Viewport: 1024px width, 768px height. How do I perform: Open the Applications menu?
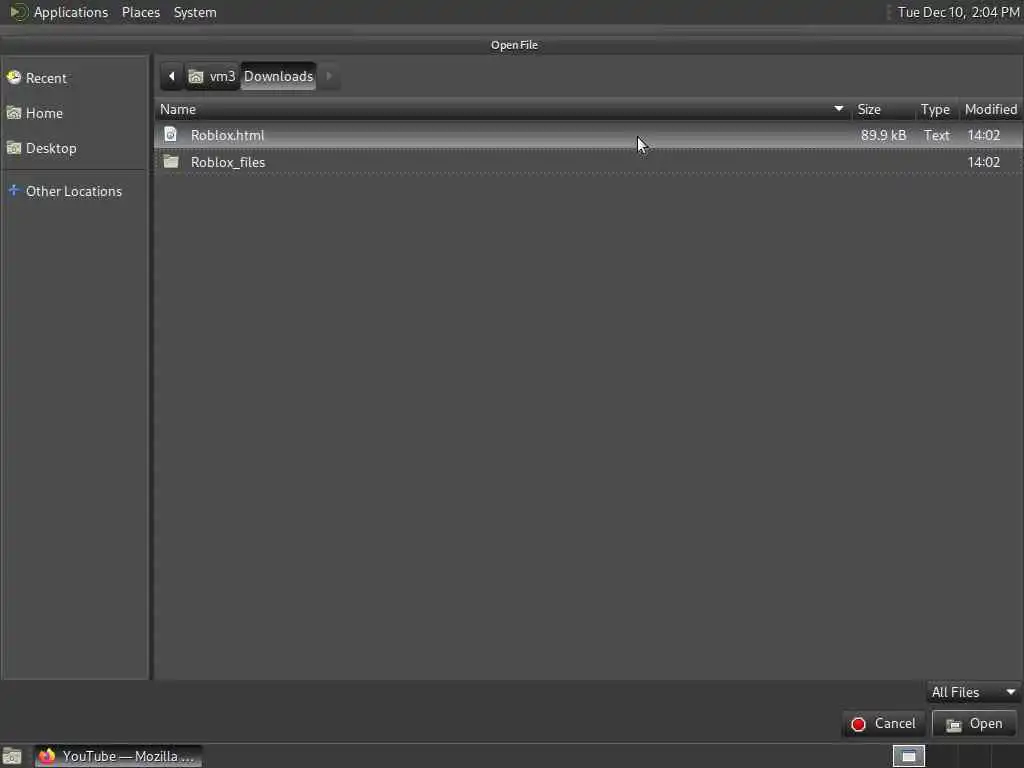tap(71, 12)
